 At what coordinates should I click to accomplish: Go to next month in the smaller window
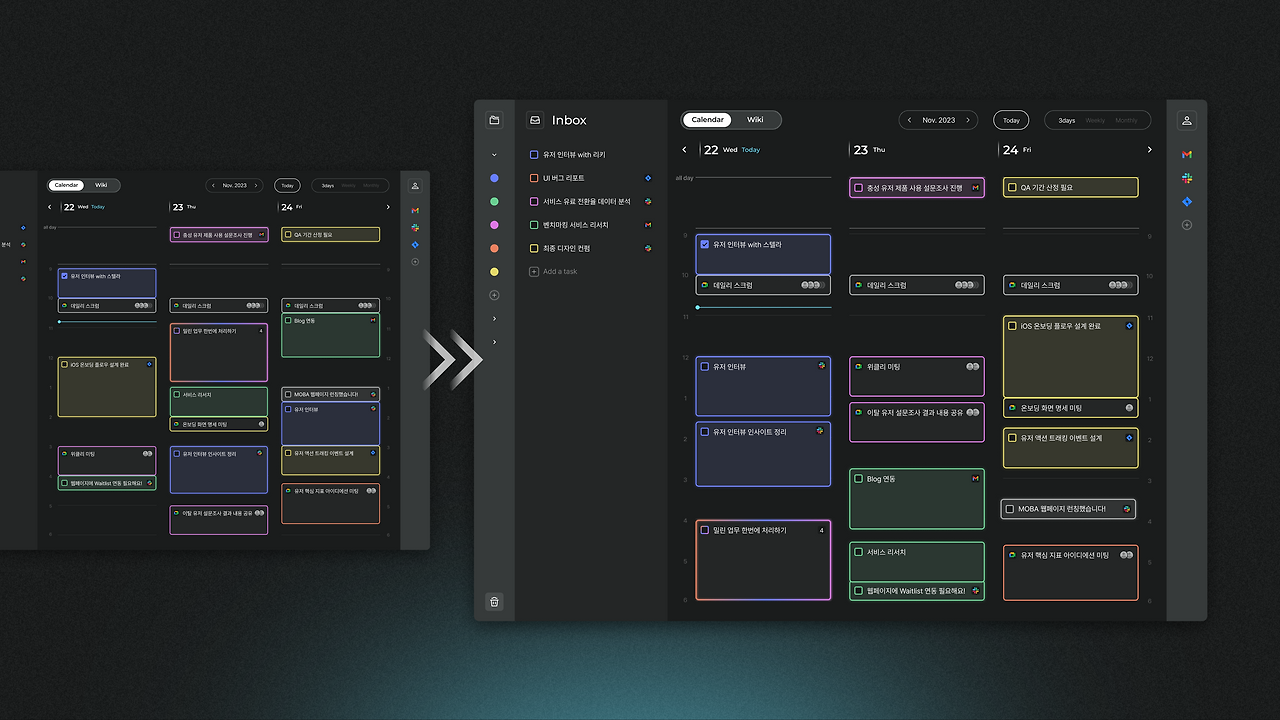256,185
